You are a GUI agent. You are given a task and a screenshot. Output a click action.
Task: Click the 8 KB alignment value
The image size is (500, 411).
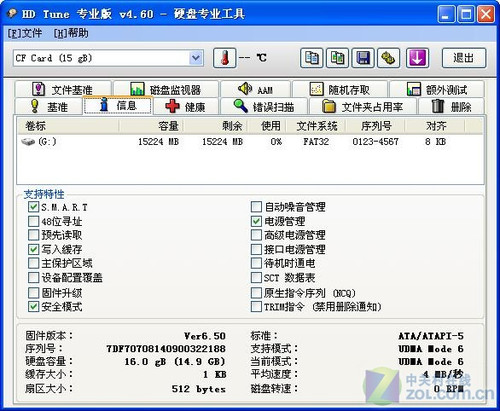(435, 142)
